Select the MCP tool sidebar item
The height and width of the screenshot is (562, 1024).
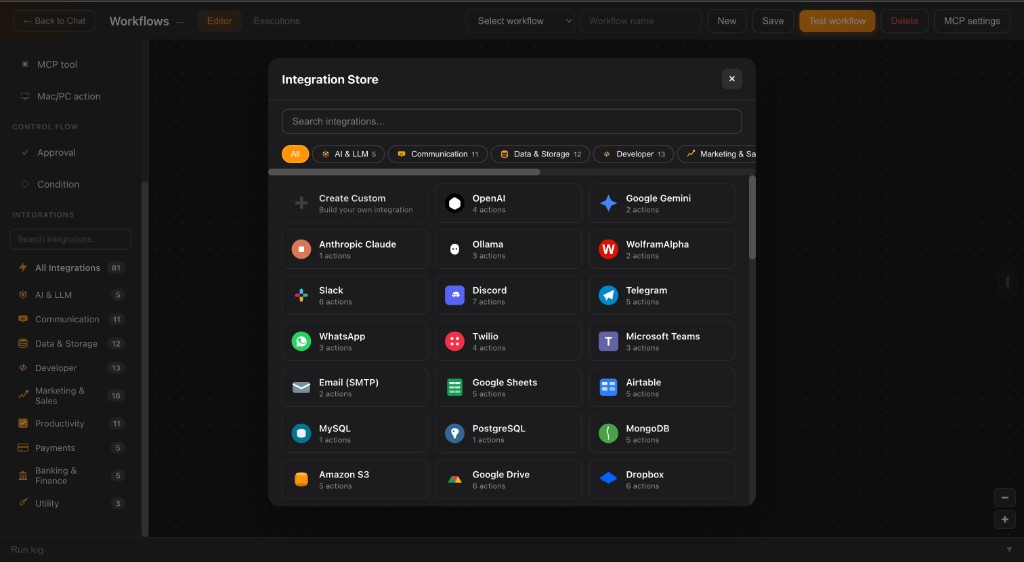pos(71,64)
